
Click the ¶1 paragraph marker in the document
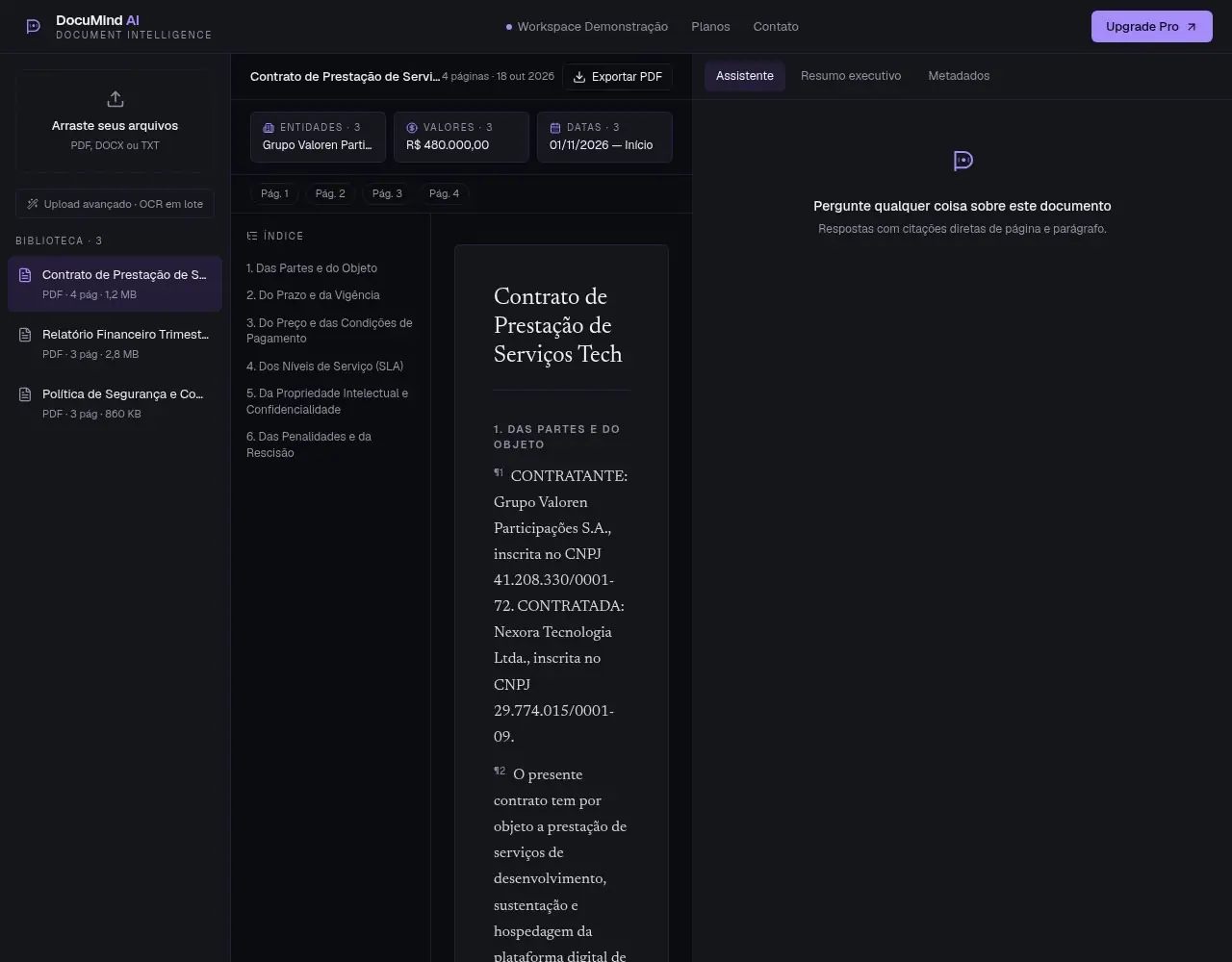coord(499,472)
